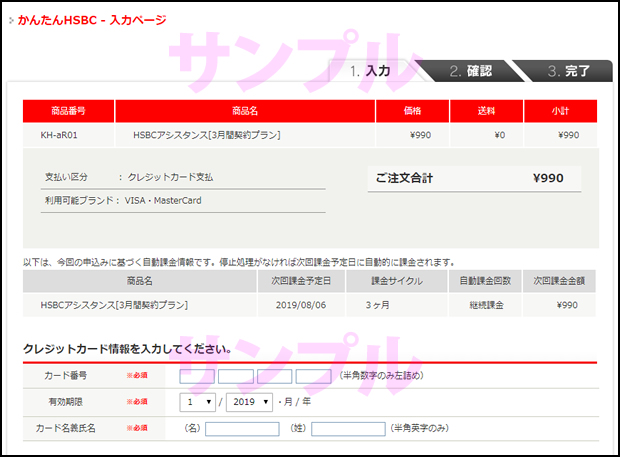This screenshot has width=620, height=457.
Task: Click the first card number input box
Action: (x=197, y=376)
